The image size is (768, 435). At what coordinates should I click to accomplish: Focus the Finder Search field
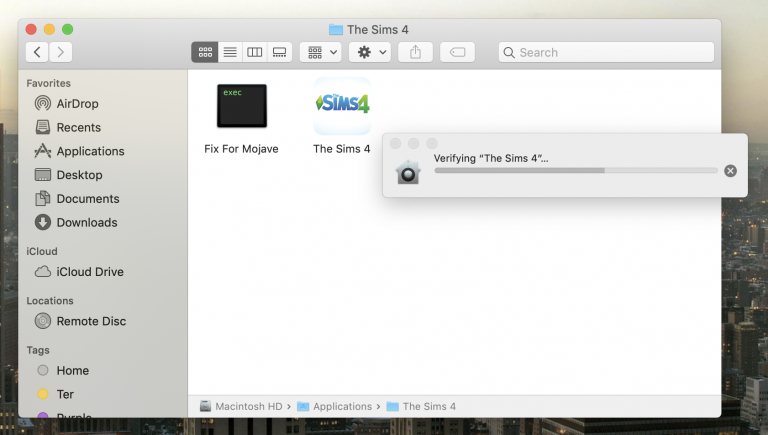pos(606,52)
